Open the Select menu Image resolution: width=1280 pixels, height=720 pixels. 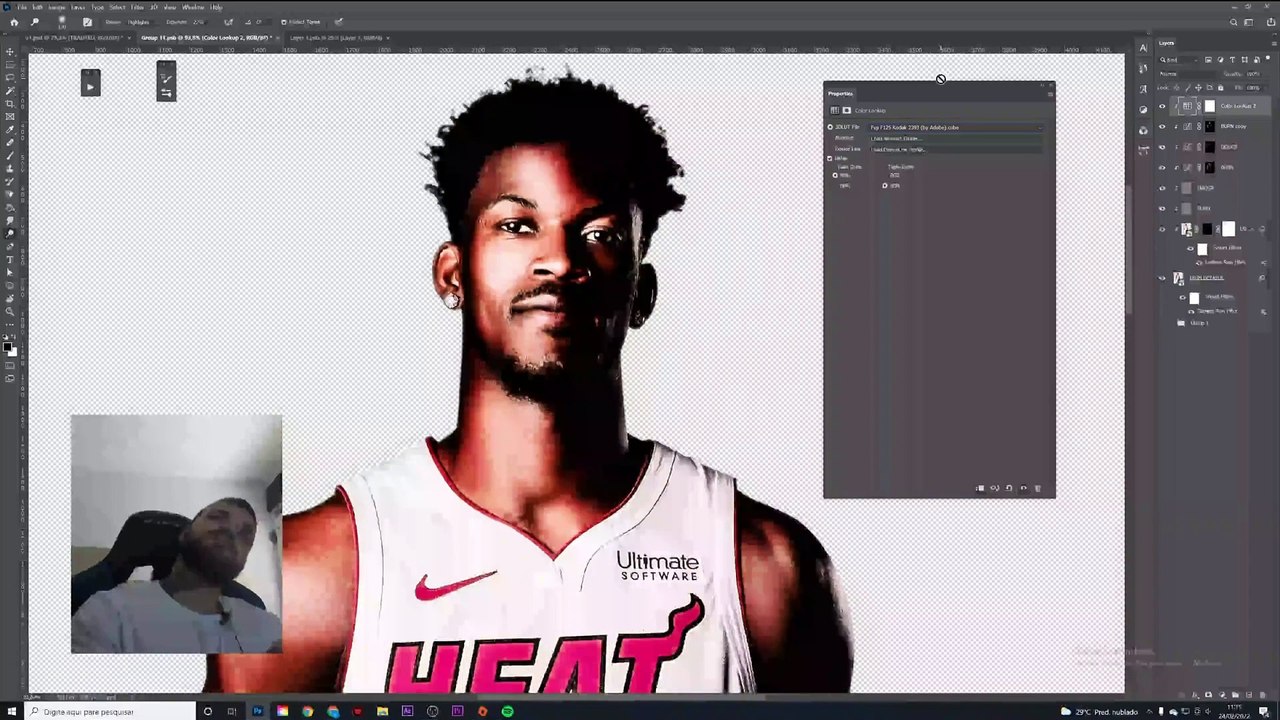coord(117,7)
